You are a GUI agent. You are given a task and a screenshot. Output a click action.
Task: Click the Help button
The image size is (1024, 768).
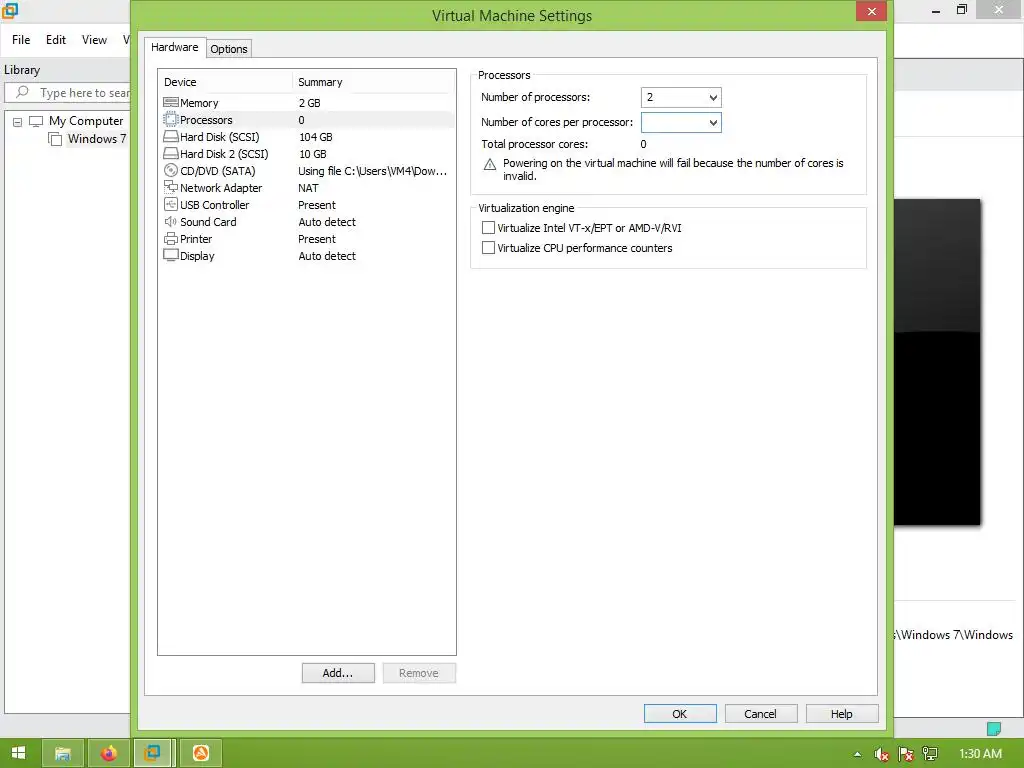[842, 714]
